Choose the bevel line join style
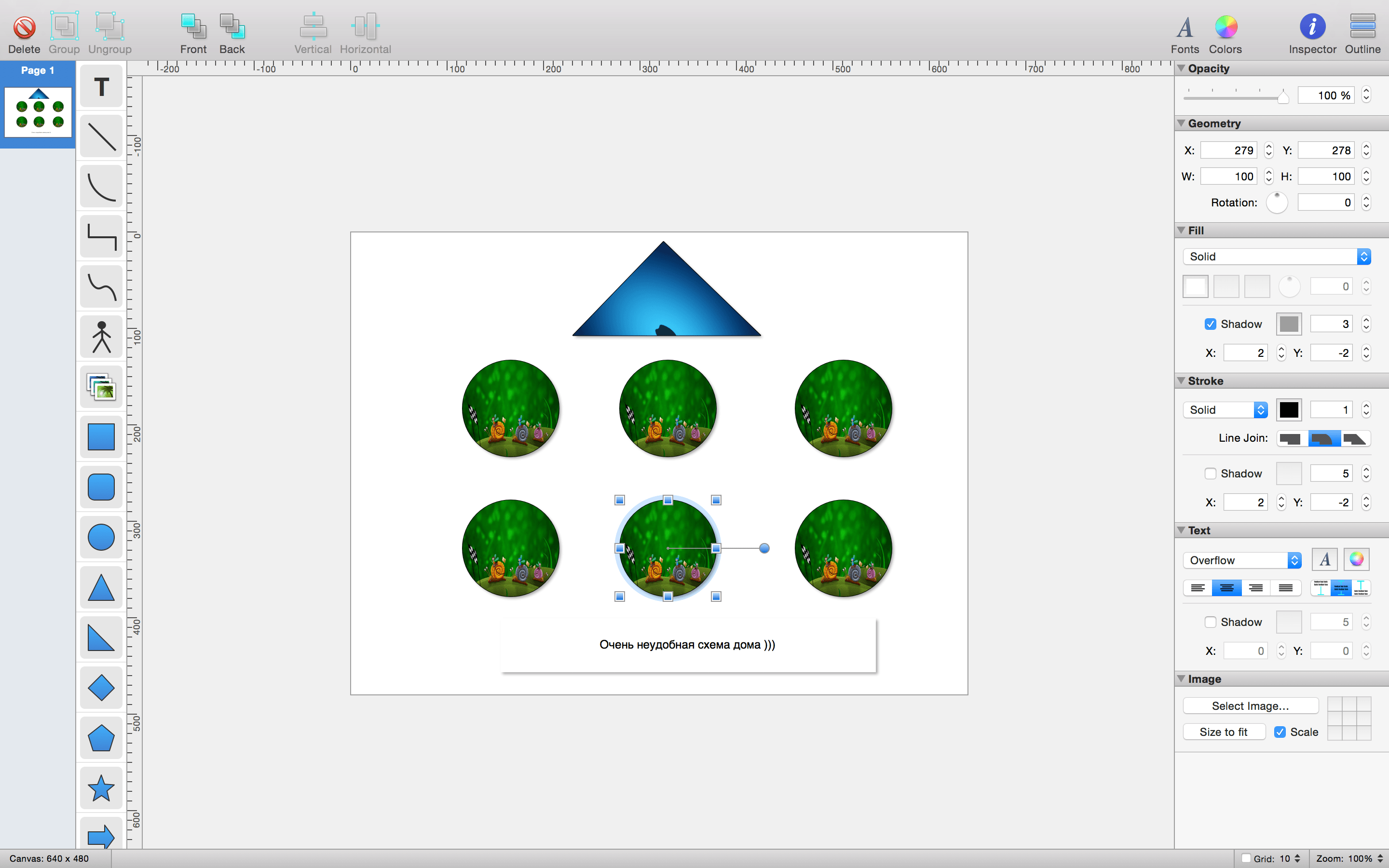Viewport: 1389px width, 868px height. (1356, 439)
